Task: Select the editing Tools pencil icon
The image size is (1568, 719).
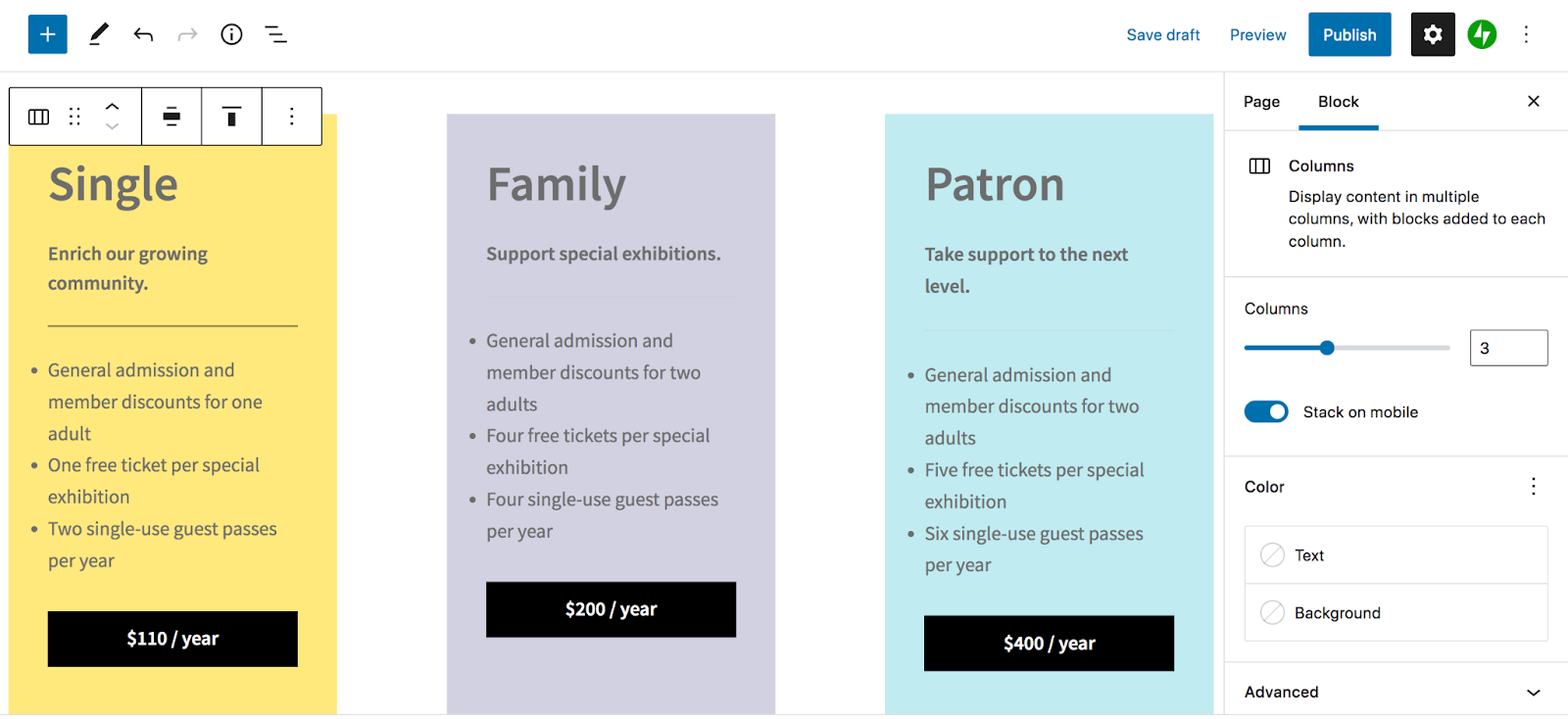Action: (98, 34)
